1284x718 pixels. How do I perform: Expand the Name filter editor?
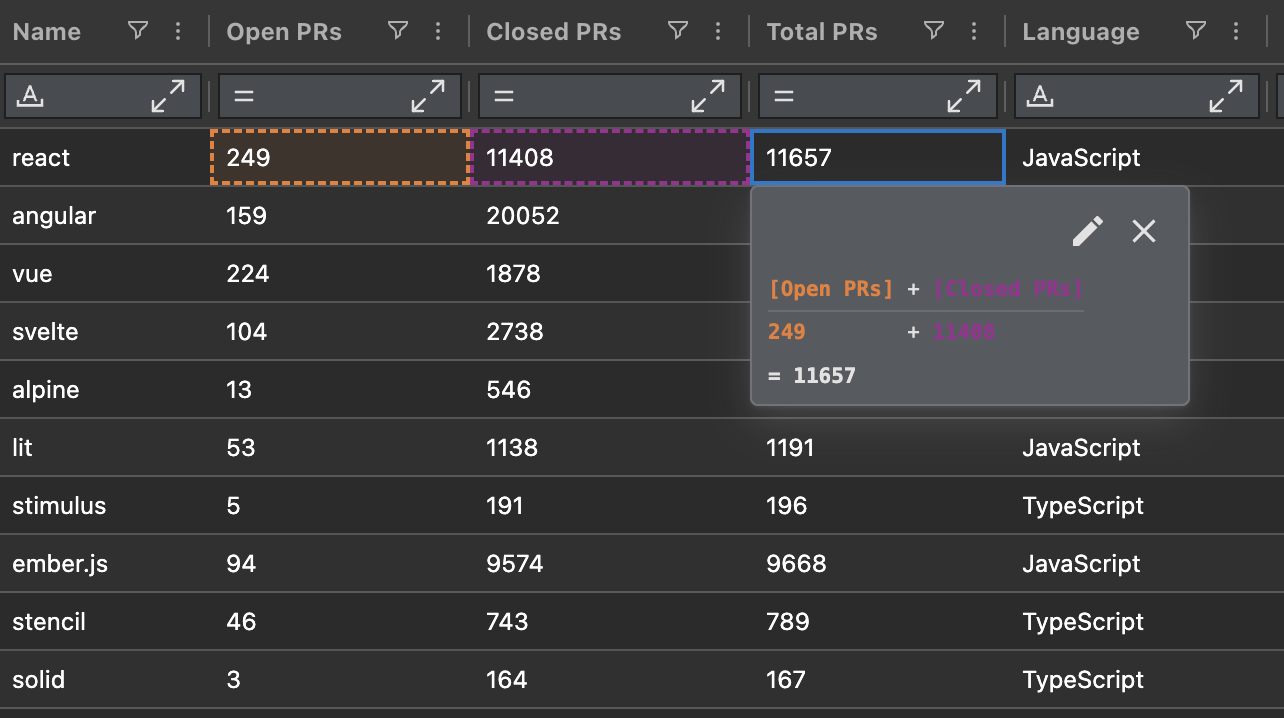pos(168,96)
